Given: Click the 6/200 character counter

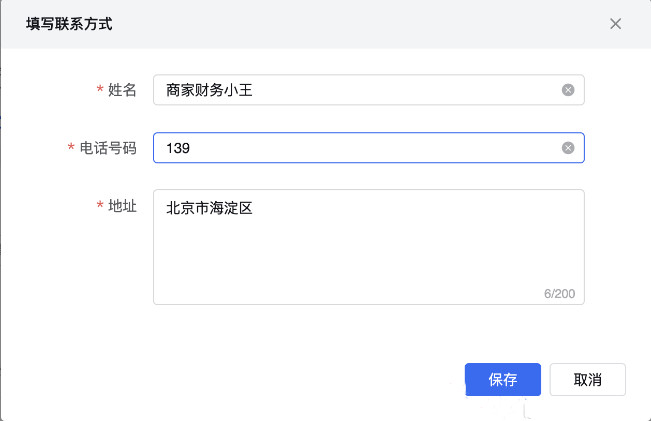Looking at the screenshot, I should pyautogui.click(x=560, y=294).
